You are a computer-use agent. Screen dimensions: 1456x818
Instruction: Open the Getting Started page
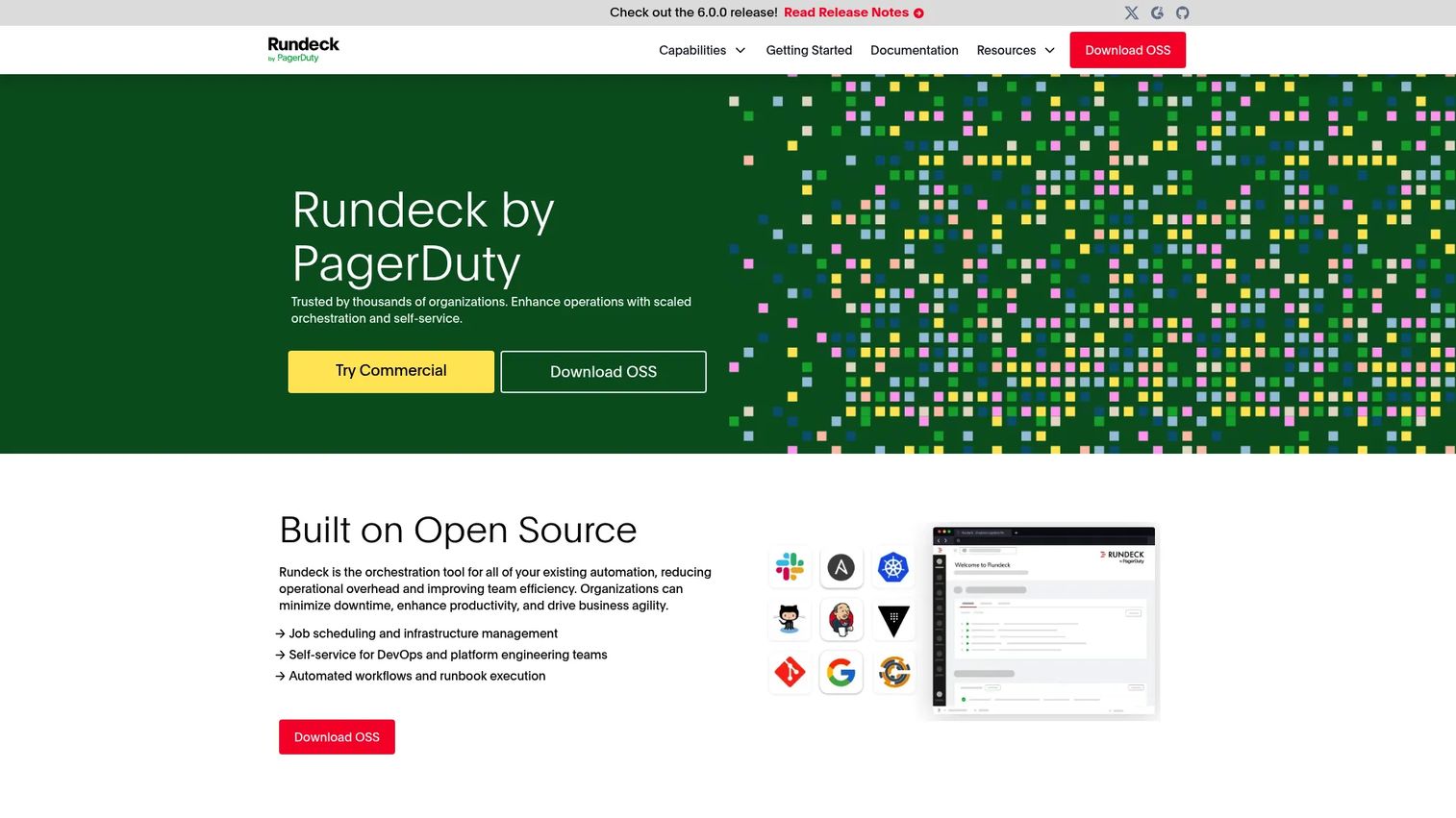809,50
